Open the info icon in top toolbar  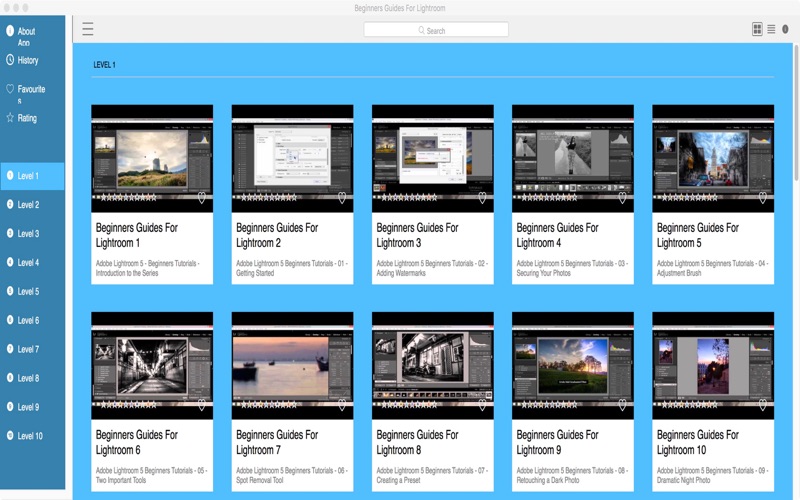tap(785, 29)
